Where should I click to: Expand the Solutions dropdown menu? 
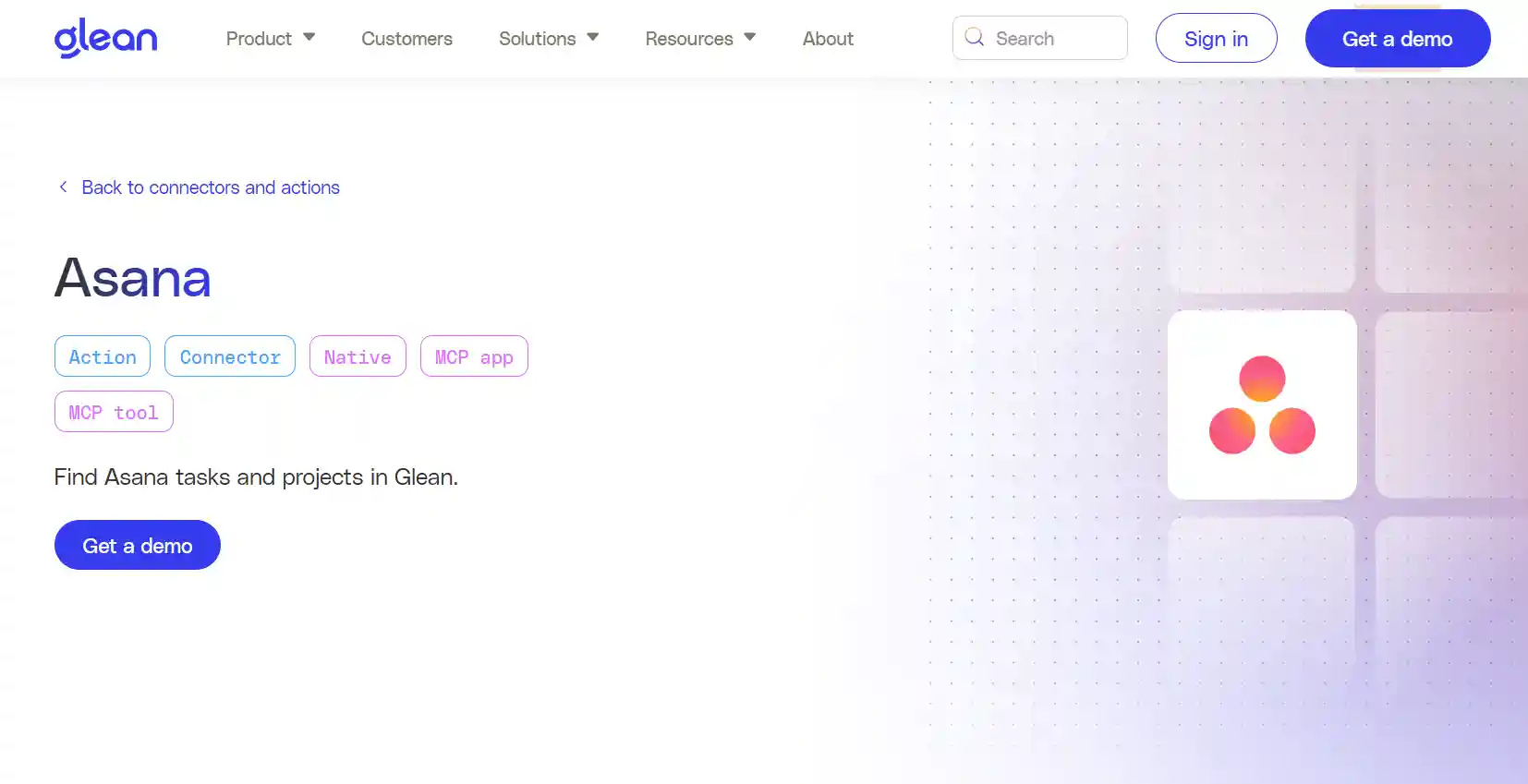(549, 39)
